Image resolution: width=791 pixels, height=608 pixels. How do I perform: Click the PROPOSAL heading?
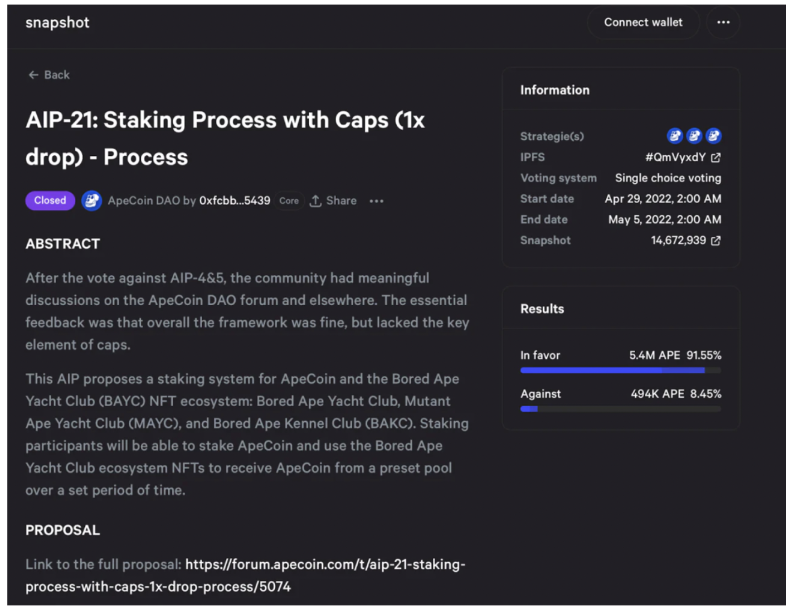click(x=63, y=530)
